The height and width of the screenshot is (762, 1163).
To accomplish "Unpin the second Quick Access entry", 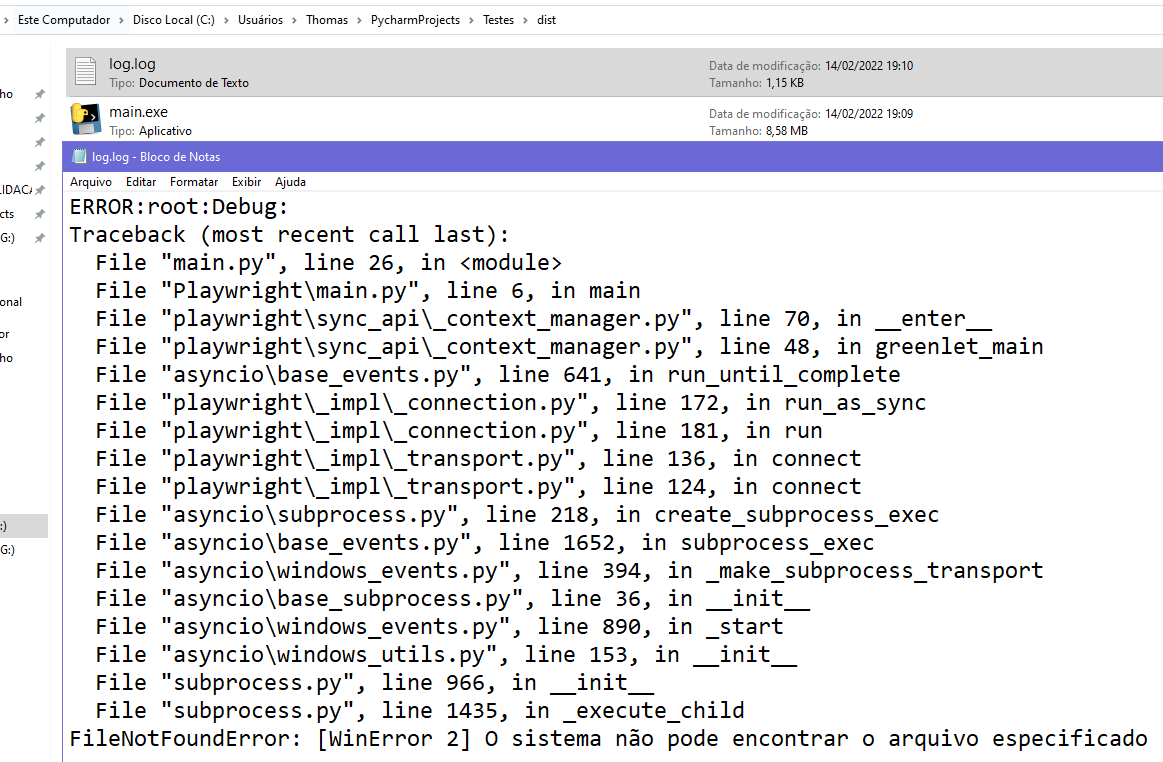I will pos(39,117).
